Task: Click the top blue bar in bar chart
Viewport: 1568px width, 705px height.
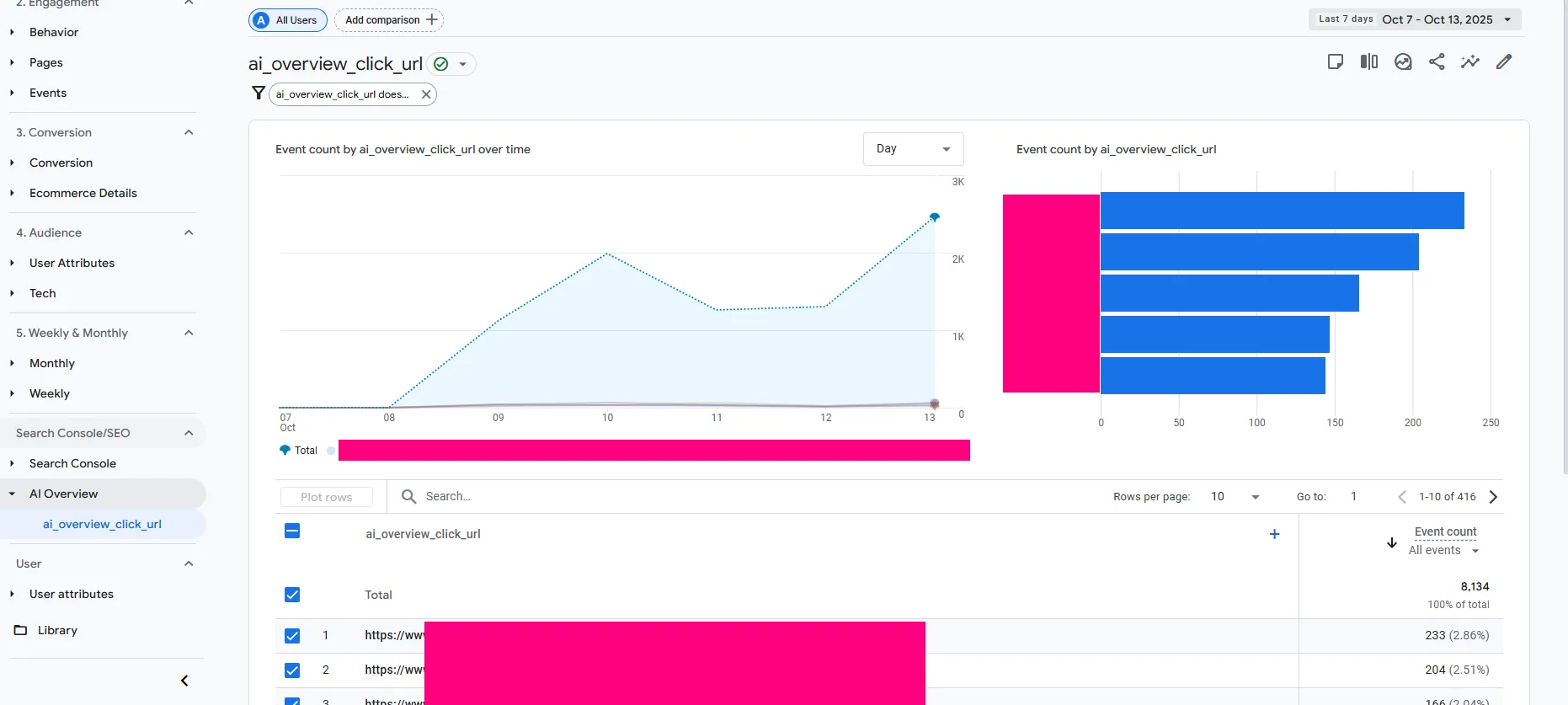Action: coord(1283,211)
